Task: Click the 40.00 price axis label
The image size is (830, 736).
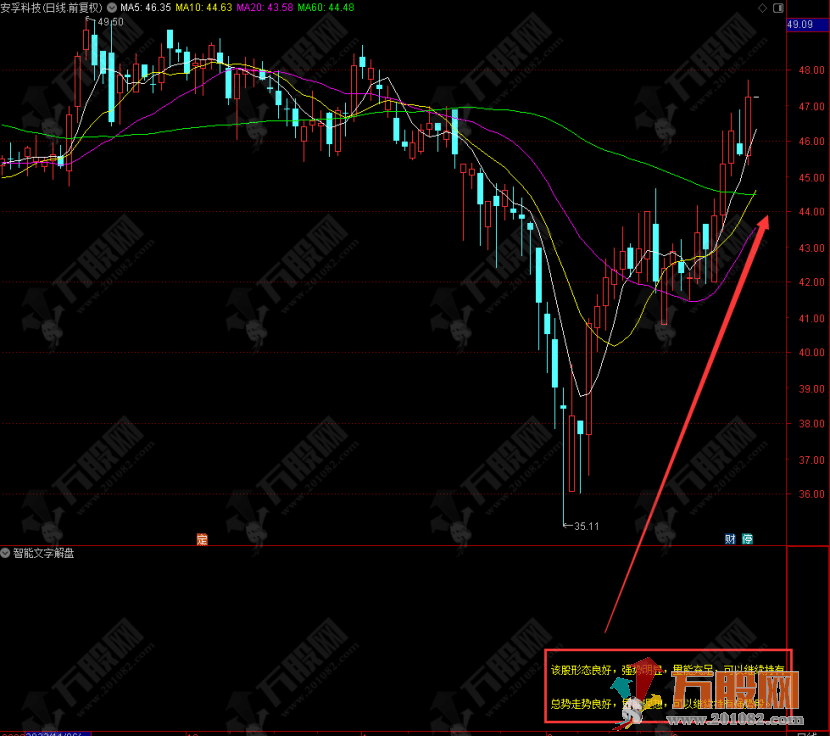Action: tap(812, 353)
